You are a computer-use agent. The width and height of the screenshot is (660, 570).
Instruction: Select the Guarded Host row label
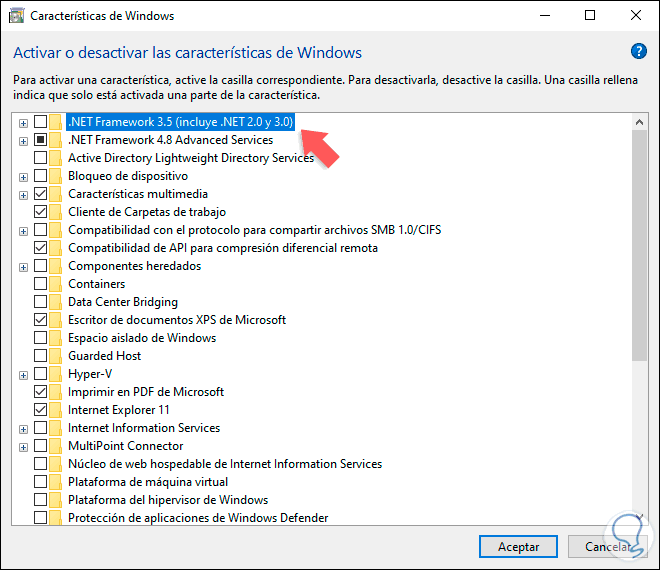coord(104,356)
